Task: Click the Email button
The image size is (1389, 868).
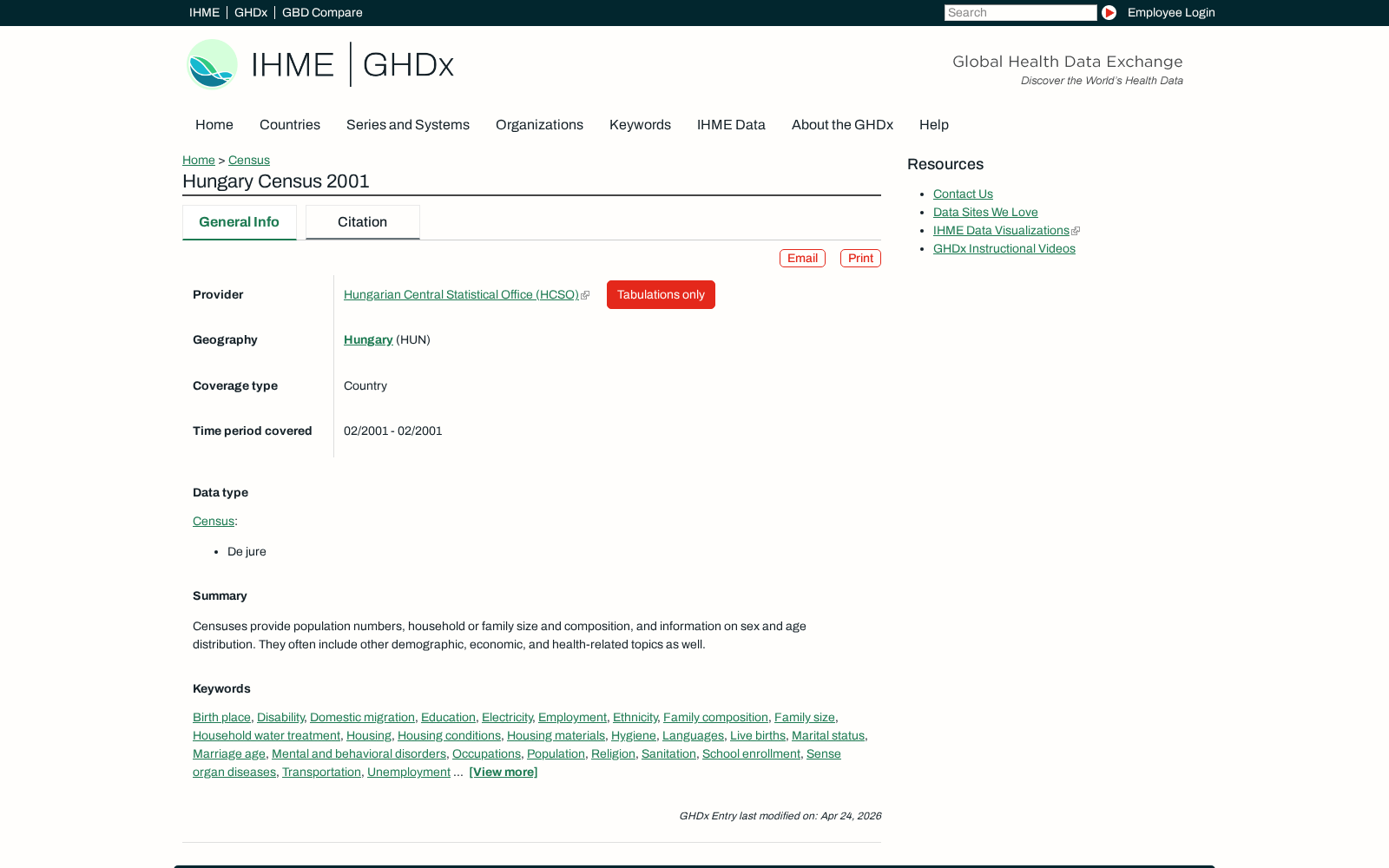Action: point(802,259)
